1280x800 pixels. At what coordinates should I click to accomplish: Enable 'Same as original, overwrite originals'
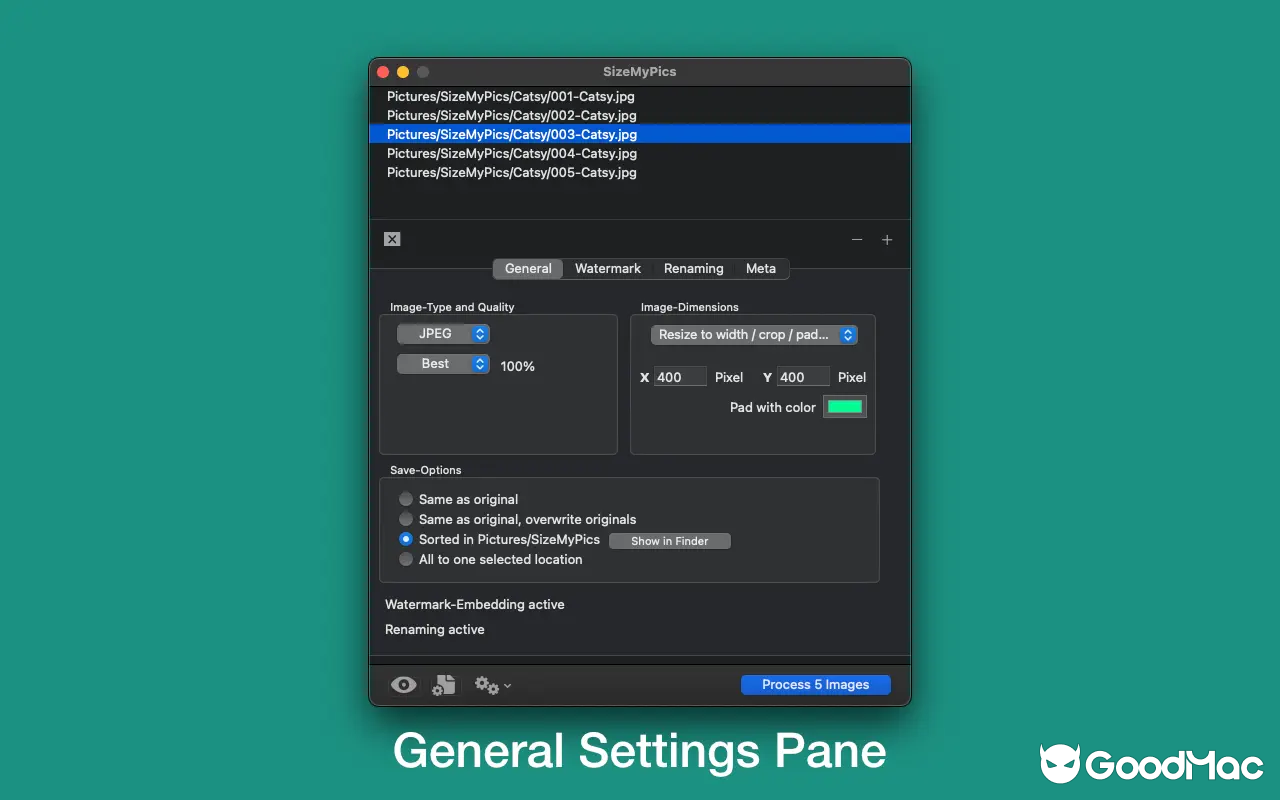point(406,519)
